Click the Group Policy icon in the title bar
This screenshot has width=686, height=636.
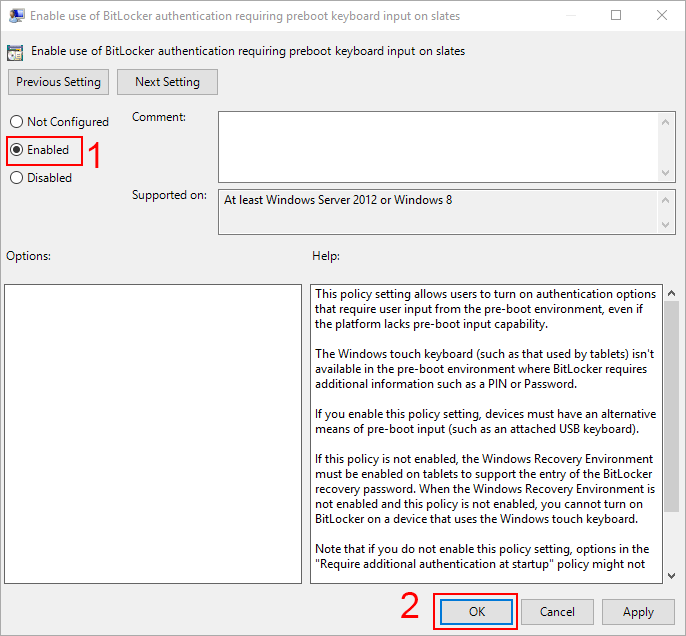(x=16, y=16)
